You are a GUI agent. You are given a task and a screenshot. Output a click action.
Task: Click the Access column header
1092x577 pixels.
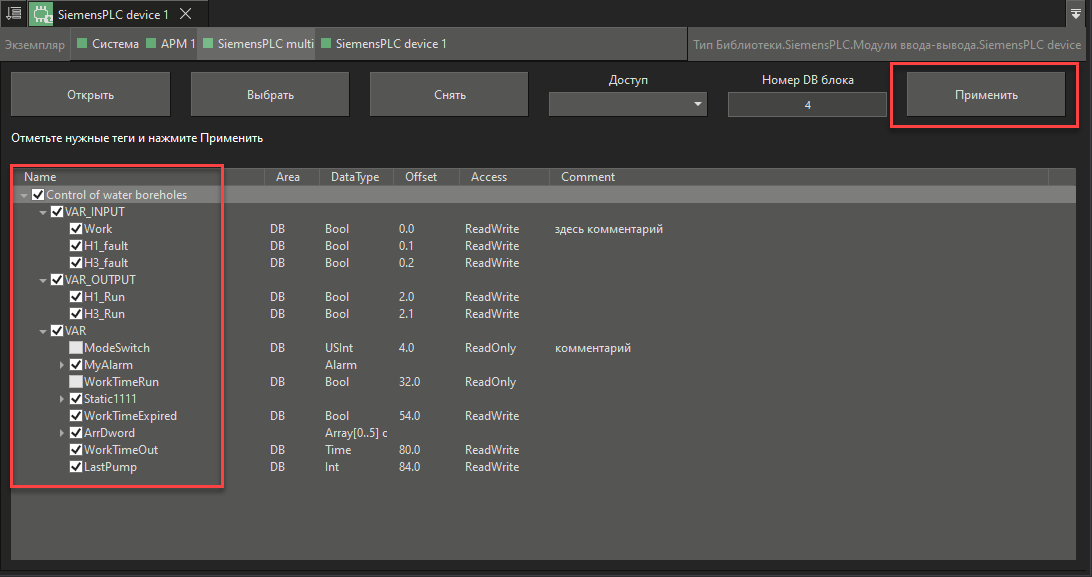[504, 177]
